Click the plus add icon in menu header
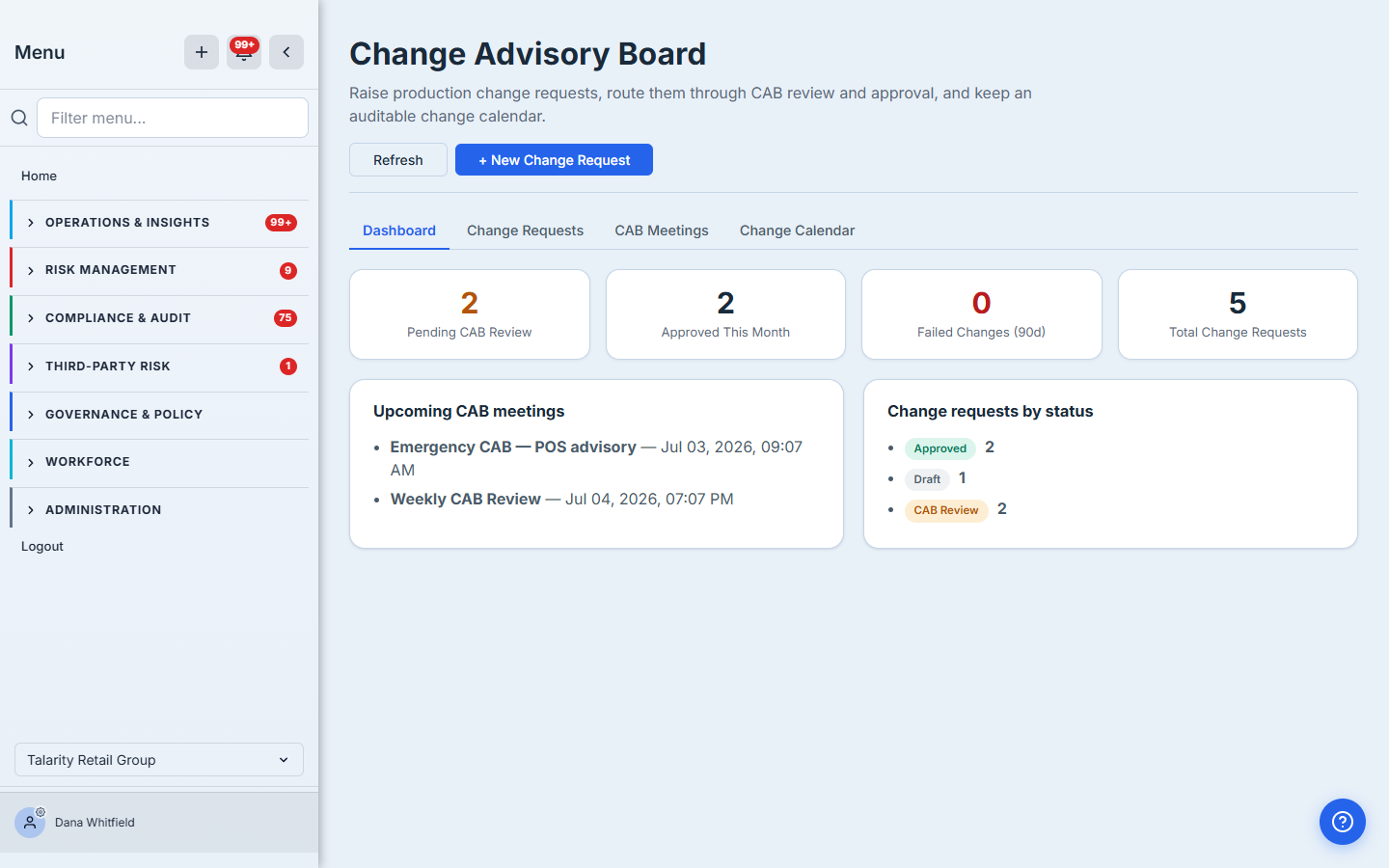Viewport: 1389px width, 868px height. click(x=202, y=52)
